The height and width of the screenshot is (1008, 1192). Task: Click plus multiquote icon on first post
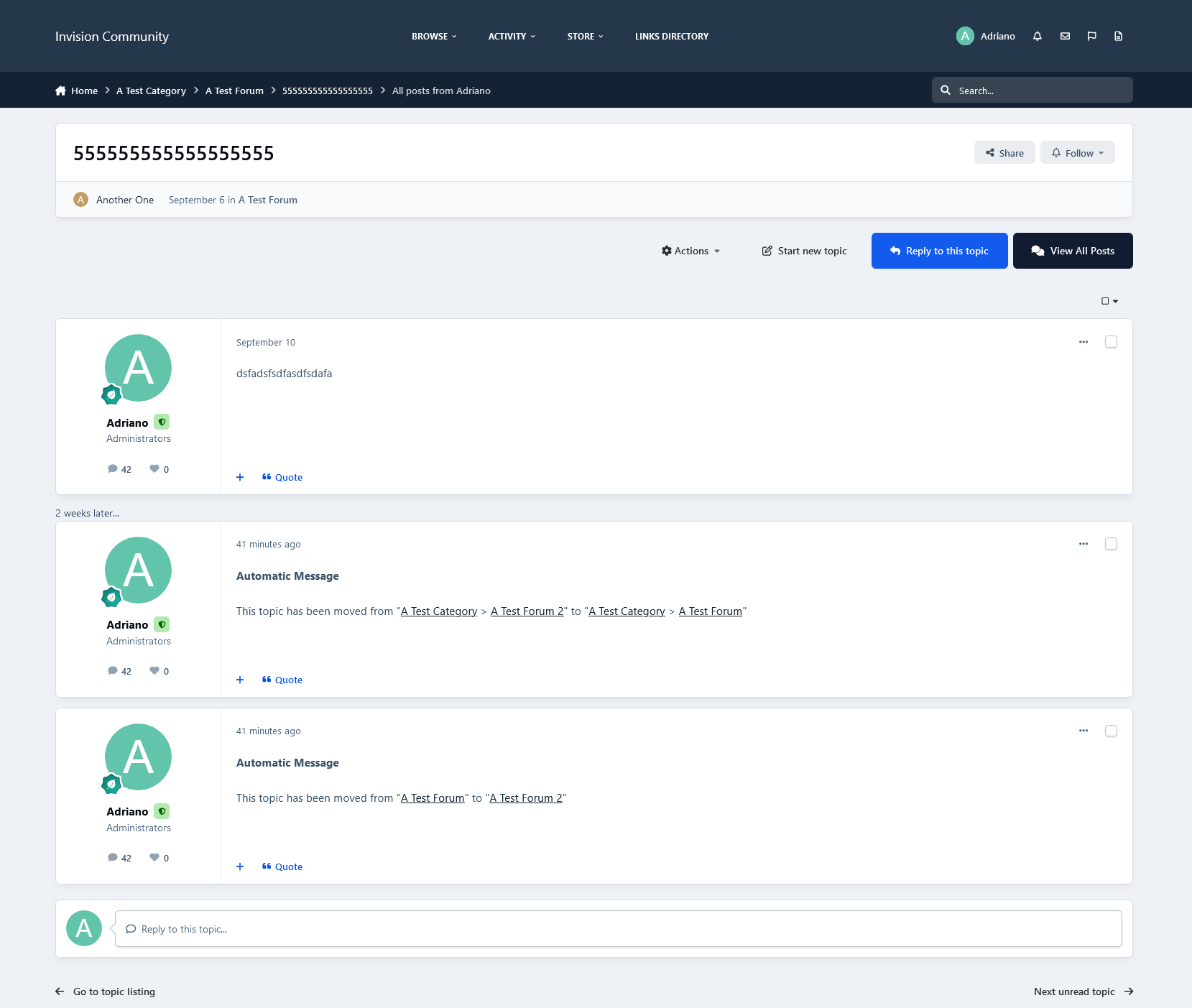240,477
